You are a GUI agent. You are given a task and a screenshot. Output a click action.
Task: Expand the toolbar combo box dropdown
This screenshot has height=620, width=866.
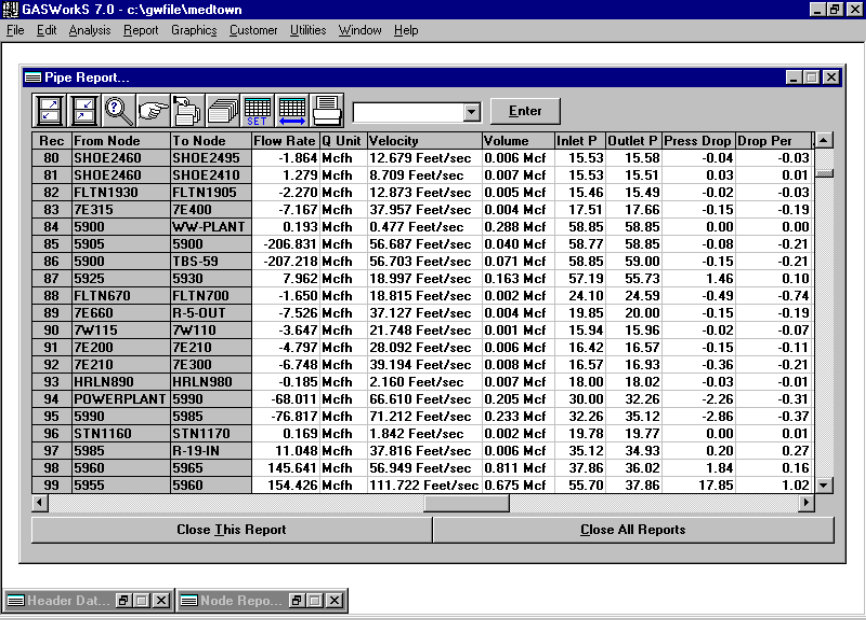point(472,112)
